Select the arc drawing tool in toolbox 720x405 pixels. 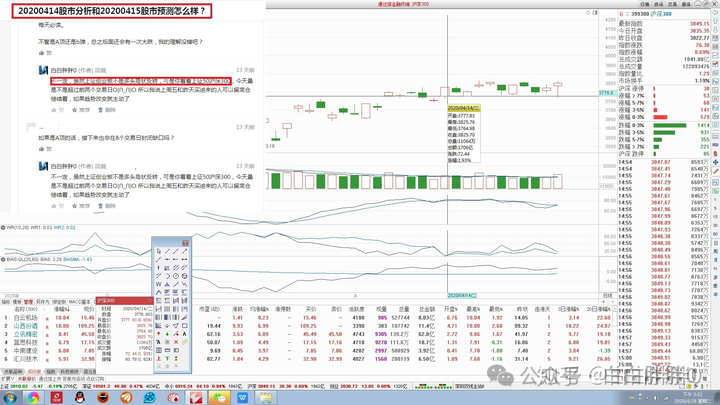point(167,276)
